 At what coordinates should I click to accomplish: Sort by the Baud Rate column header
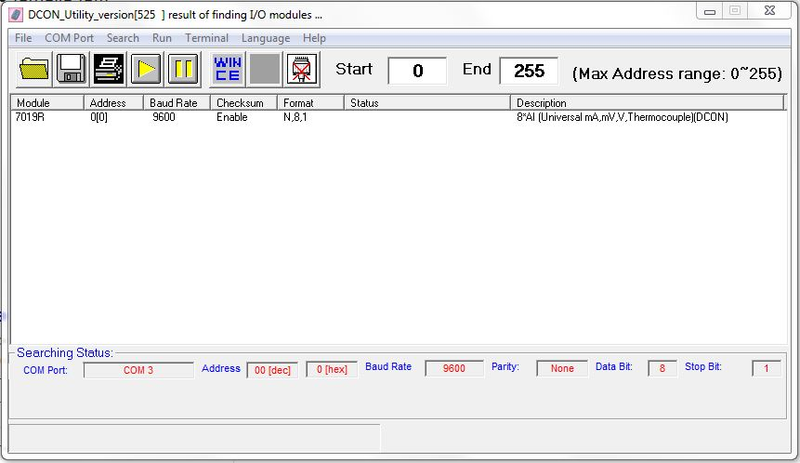(x=176, y=103)
